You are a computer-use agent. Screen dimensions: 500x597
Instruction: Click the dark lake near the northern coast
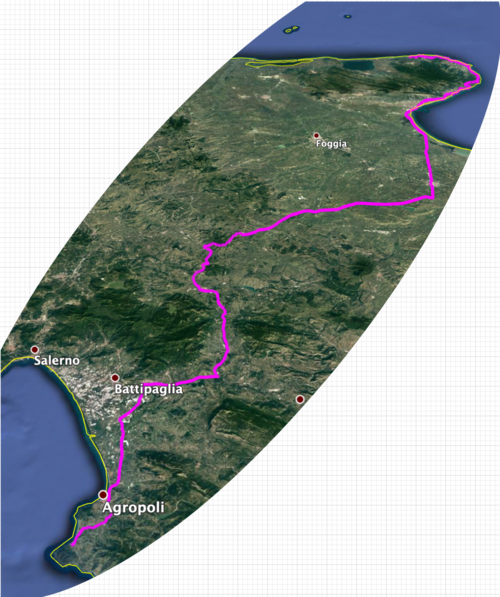pyautogui.click(x=358, y=65)
